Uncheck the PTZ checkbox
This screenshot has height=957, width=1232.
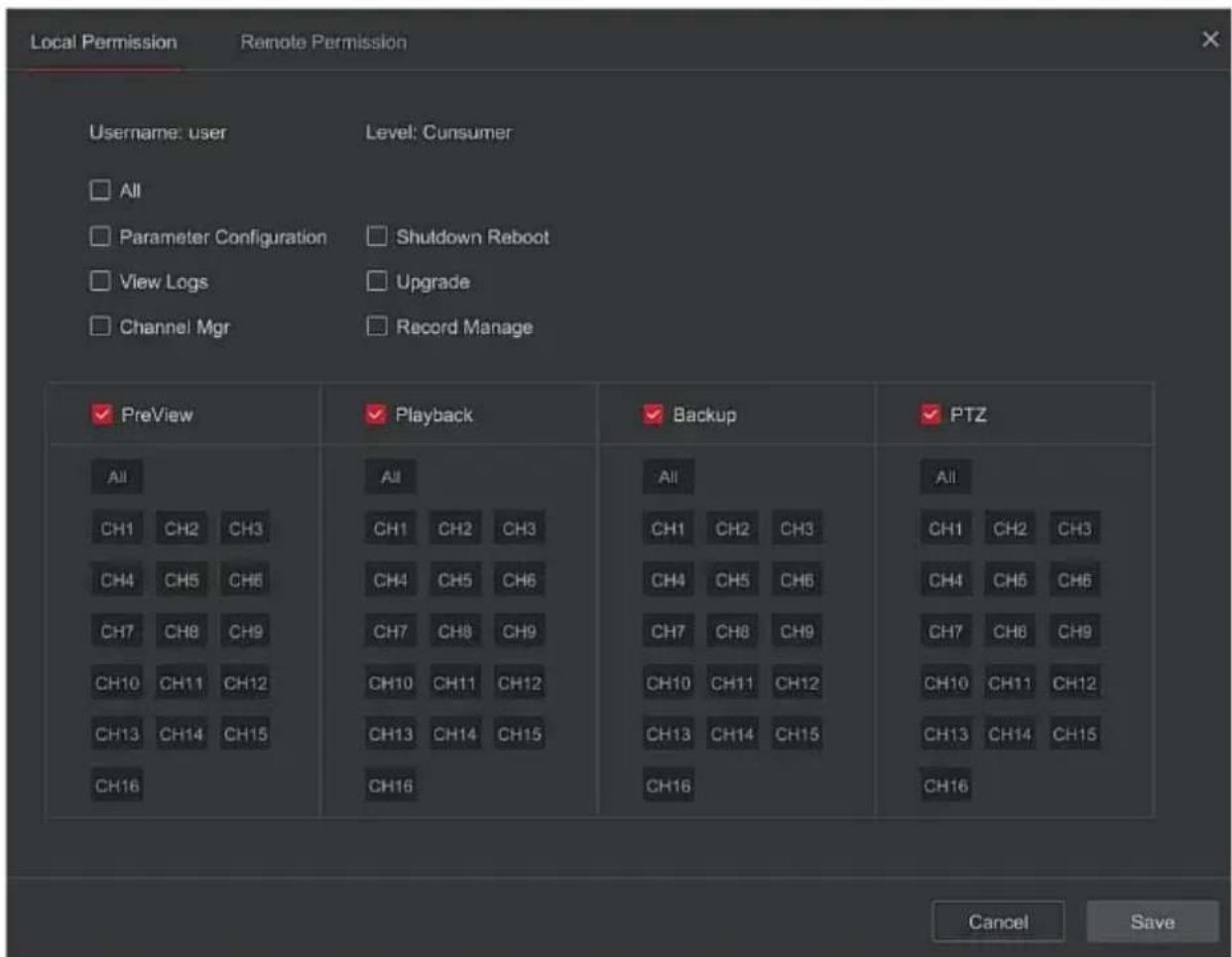930,414
